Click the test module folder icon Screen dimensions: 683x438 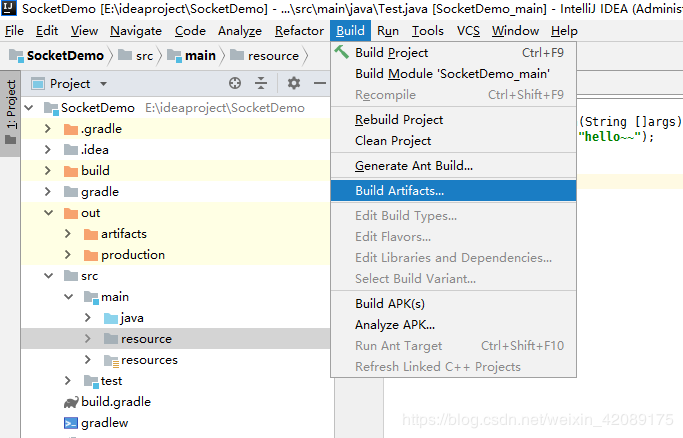click(91, 381)
